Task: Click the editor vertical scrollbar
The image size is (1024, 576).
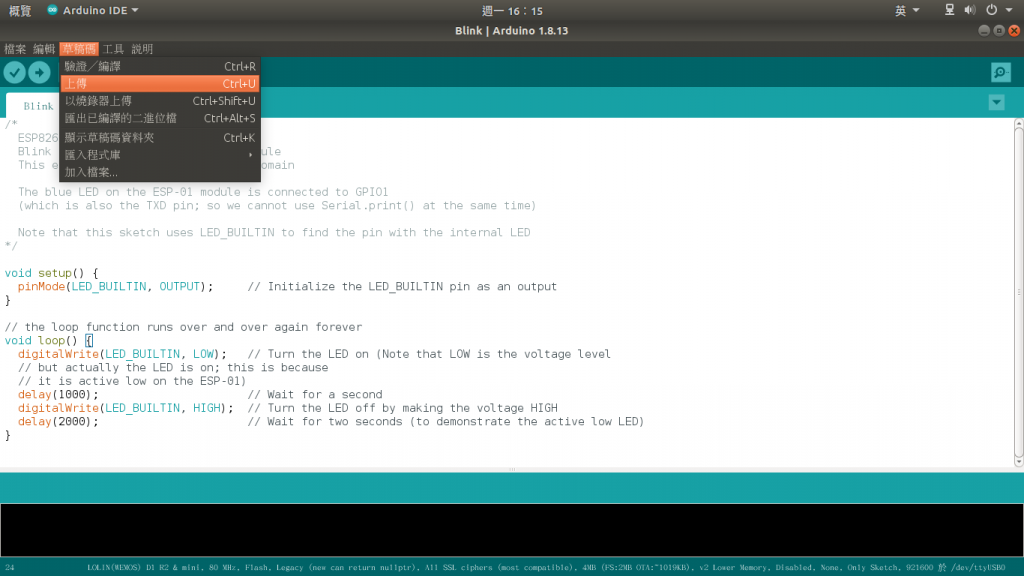Action: [1018, 293]
